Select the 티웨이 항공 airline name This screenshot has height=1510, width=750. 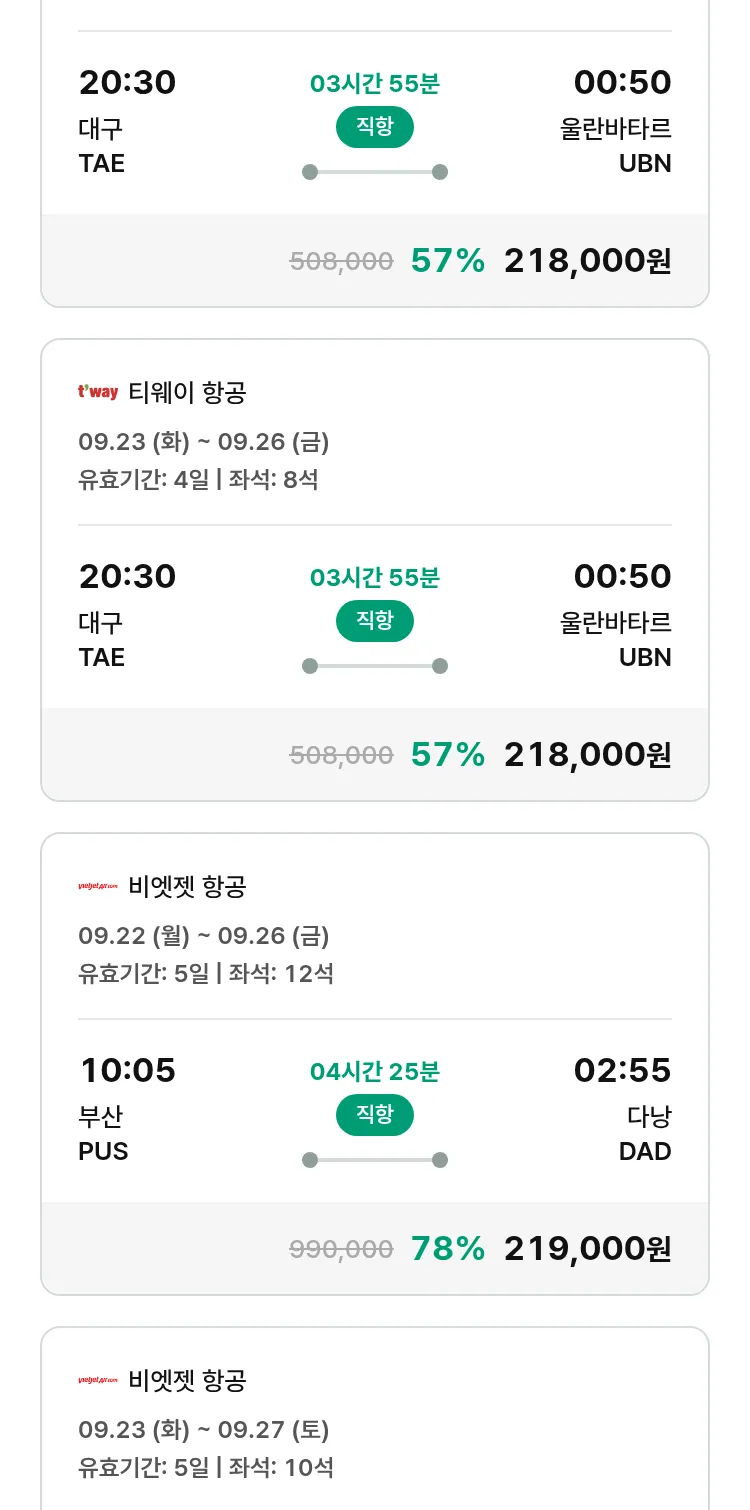187,392
